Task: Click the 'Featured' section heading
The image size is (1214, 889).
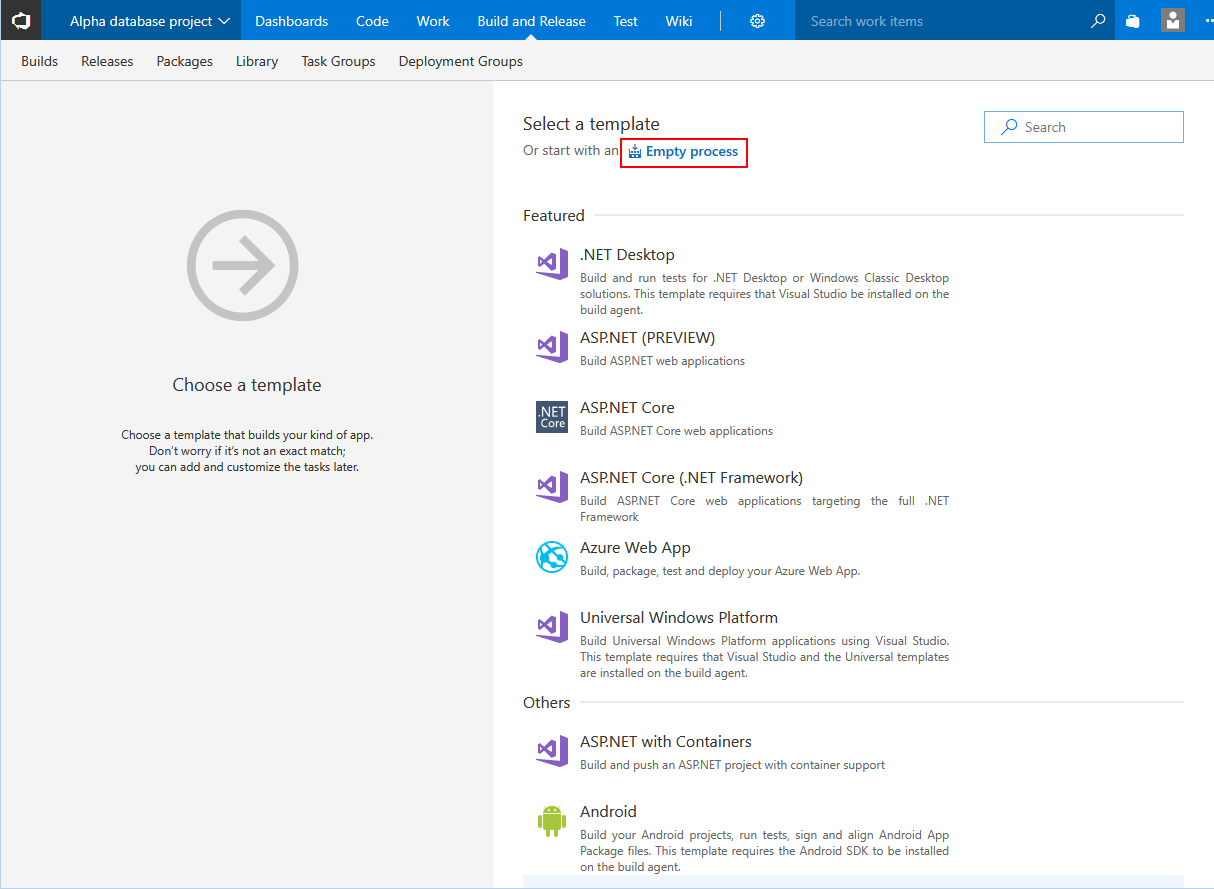Action: point(554,216)
